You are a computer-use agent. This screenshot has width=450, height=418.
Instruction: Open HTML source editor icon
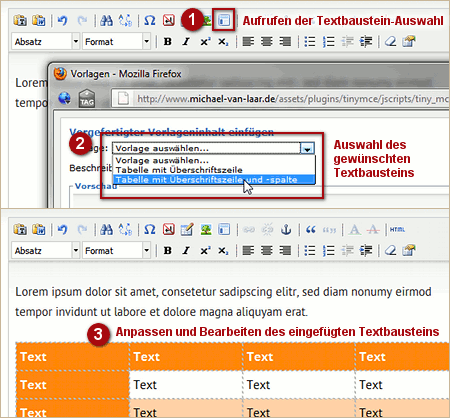[x=397, y=229]
